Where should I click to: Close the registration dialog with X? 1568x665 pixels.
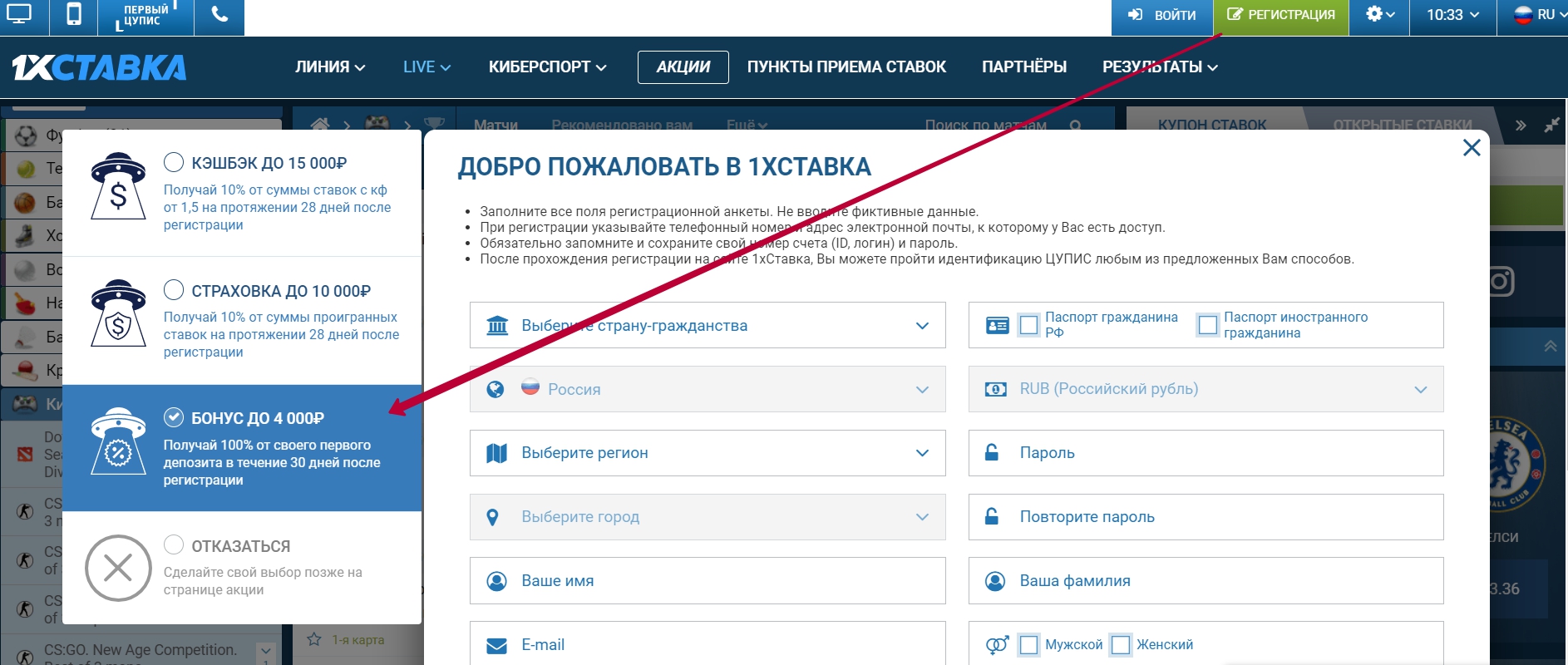[x=1472, y=148]
